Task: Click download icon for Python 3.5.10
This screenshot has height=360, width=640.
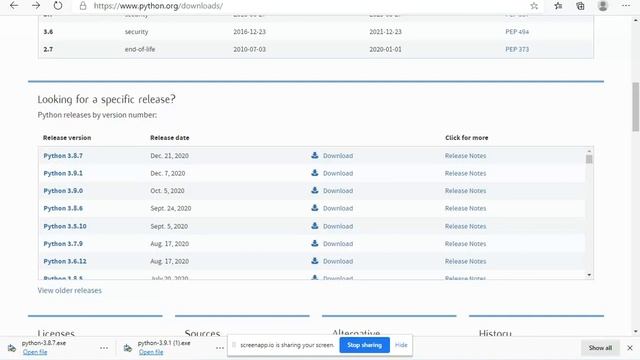Action: pos(315,226)
